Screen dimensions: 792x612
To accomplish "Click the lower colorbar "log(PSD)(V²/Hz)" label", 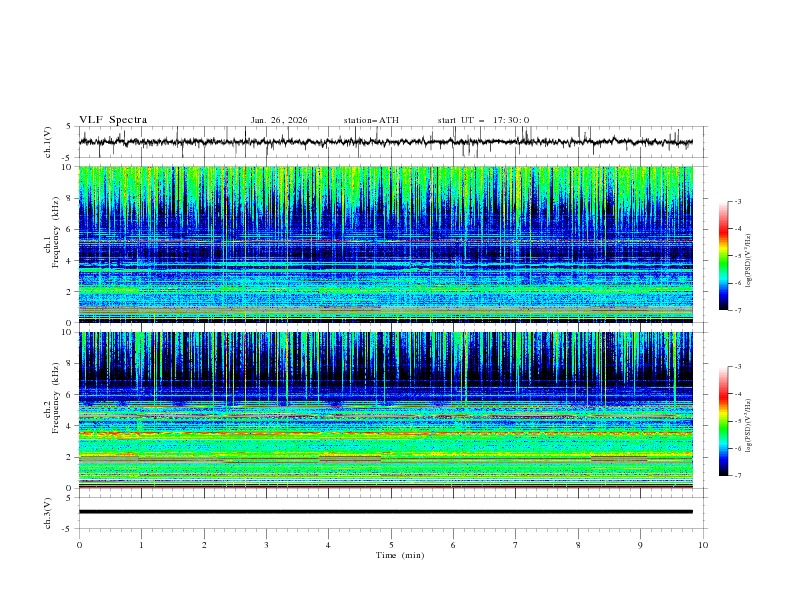I will tap(748, 425).
